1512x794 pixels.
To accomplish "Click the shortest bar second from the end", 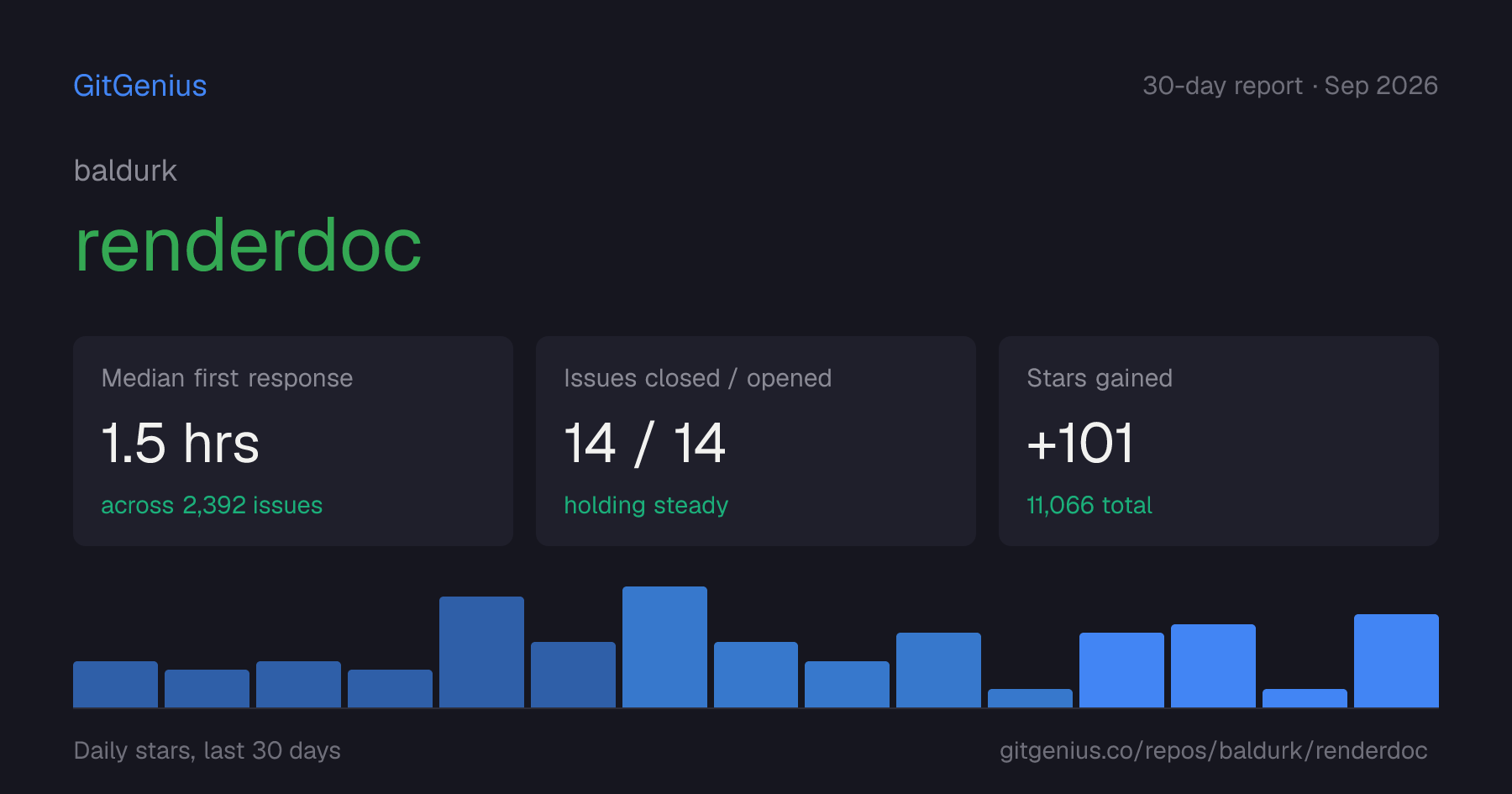I will (1305, 698).
